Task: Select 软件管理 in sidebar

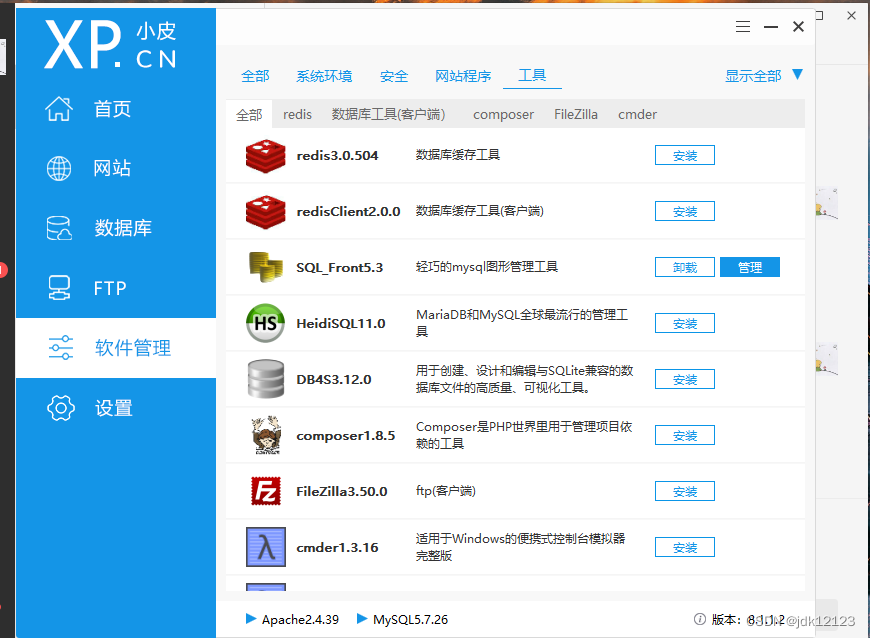Action: pos(115,348)
